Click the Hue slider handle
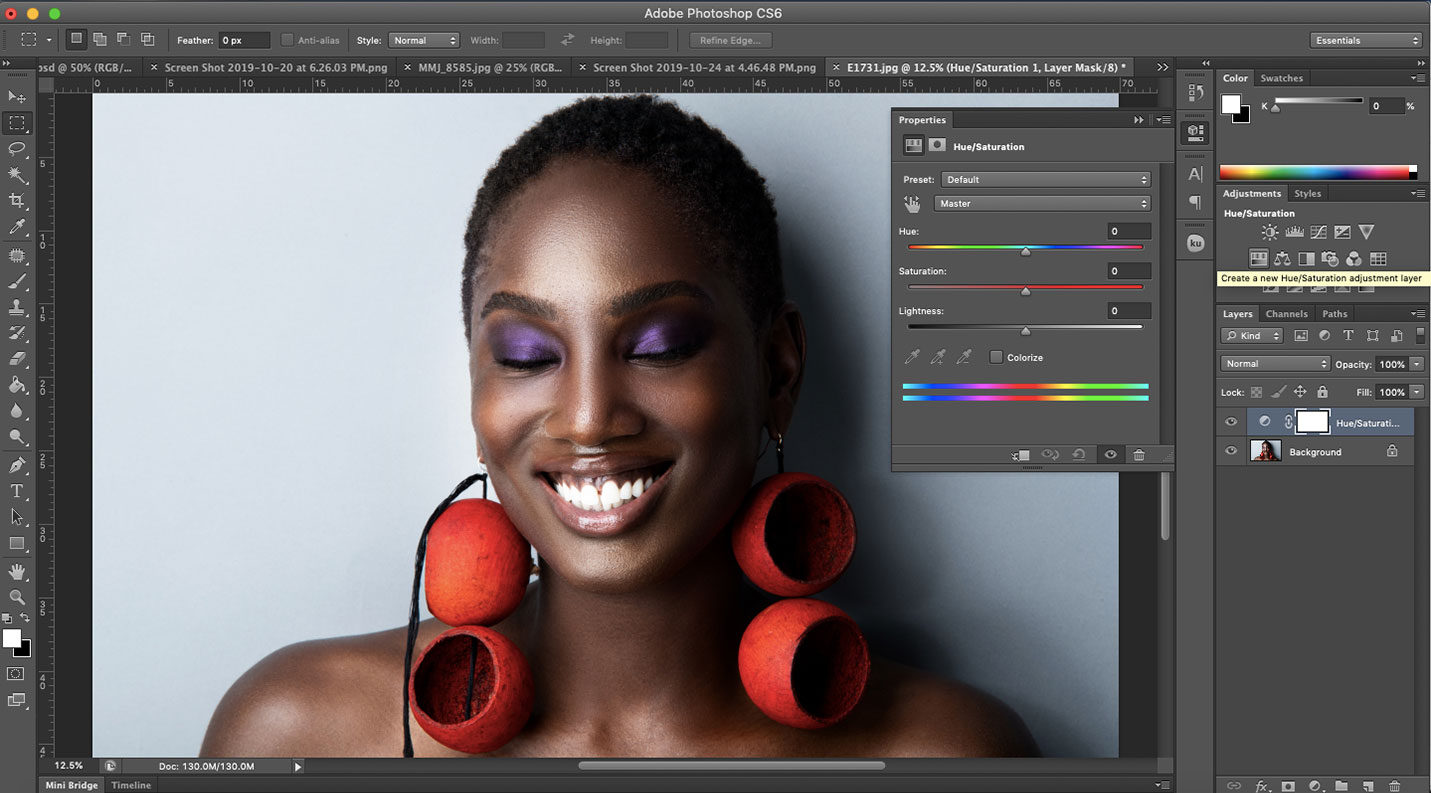Screen dimensions: 1431x793 1025,251
